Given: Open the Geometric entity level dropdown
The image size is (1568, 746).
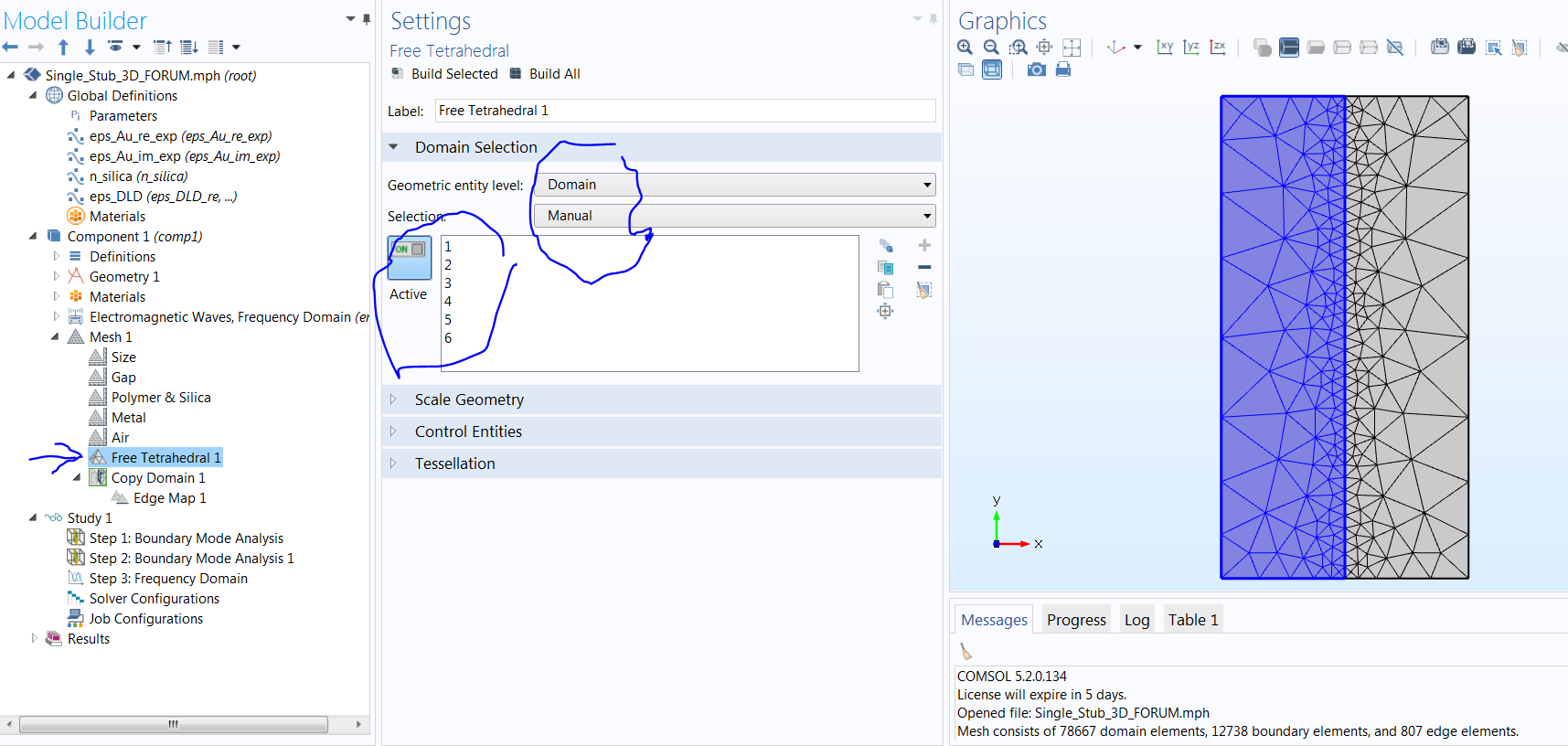Looking at the screenshot, I should 734,185.
